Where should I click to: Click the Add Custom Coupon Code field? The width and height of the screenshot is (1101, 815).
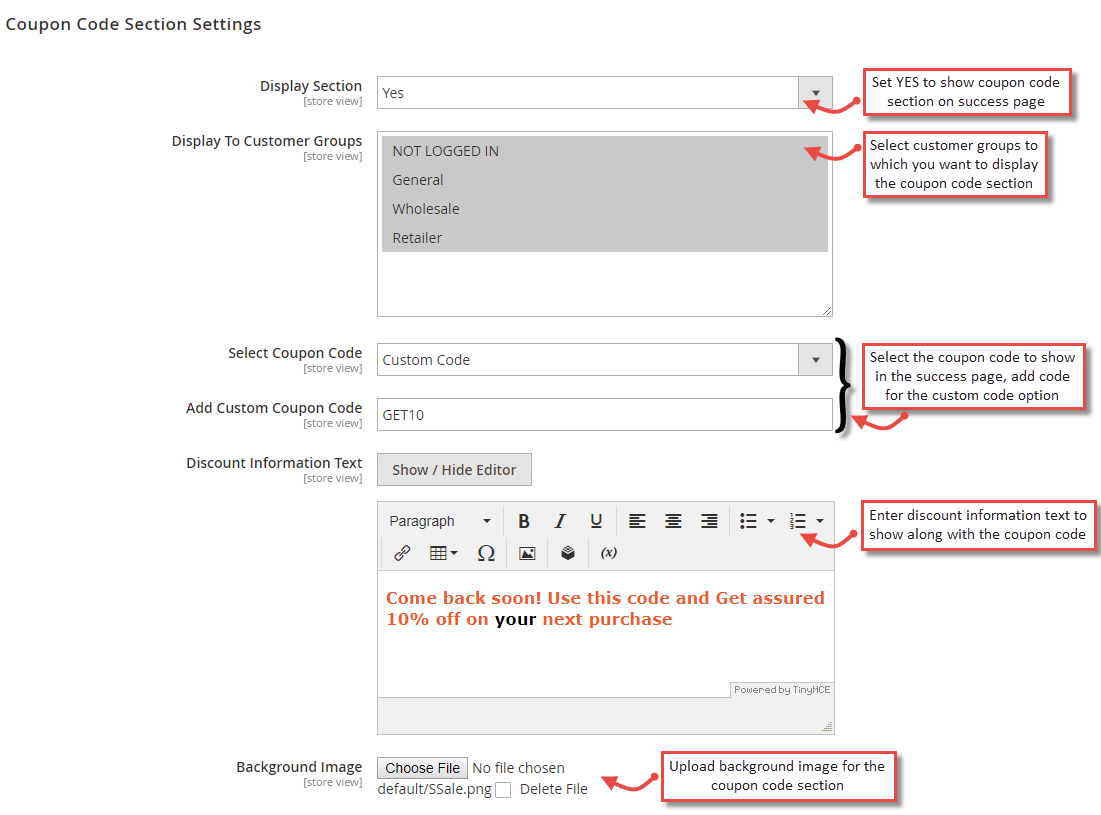[605, 414]
